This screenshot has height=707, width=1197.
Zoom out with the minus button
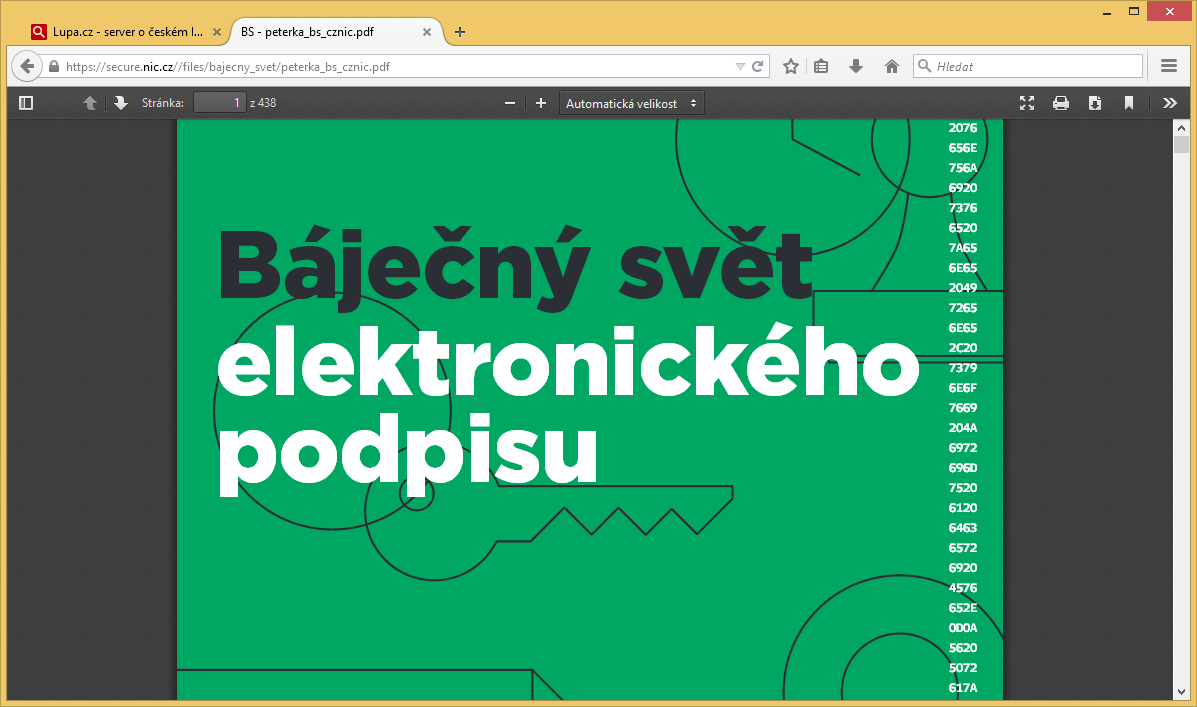pyautogui.click(x=510, y=103)
